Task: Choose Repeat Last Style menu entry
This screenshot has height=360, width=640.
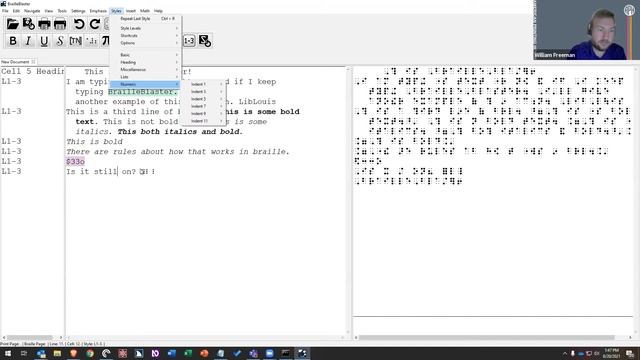Action: (146, 19)
